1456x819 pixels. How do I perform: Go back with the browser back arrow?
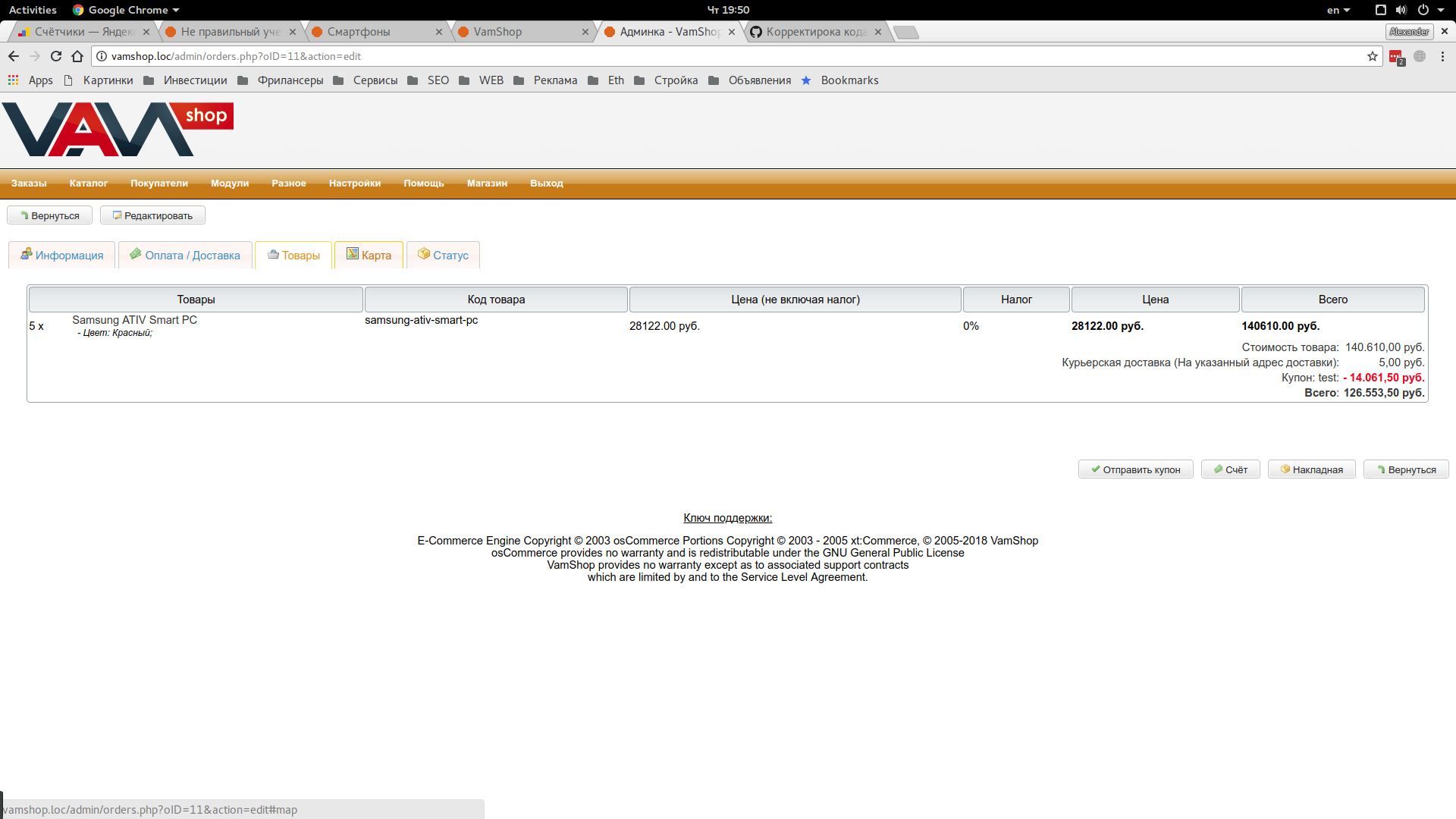(14, 56)
